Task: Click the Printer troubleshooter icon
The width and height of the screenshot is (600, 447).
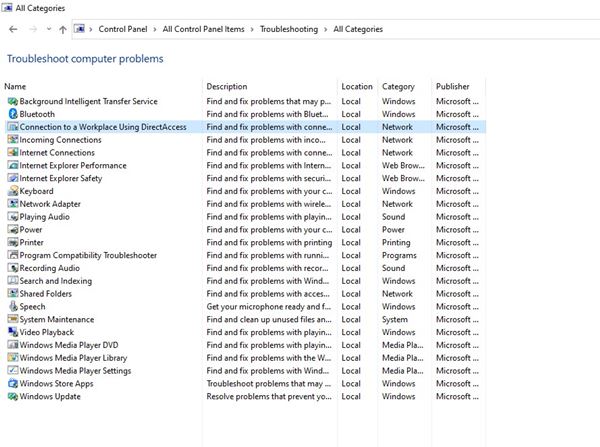Action: pos(12,243)
